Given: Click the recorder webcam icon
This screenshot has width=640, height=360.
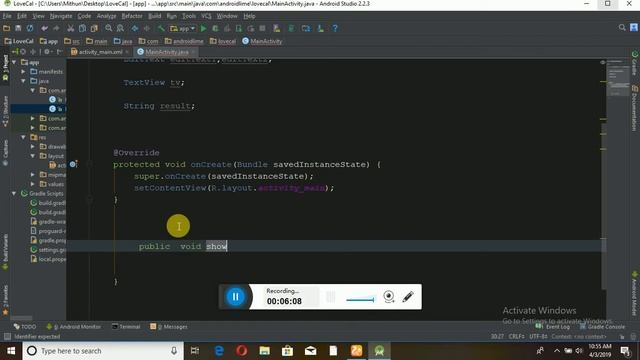Looking at the screenshot, I should (x=389, y=297).
